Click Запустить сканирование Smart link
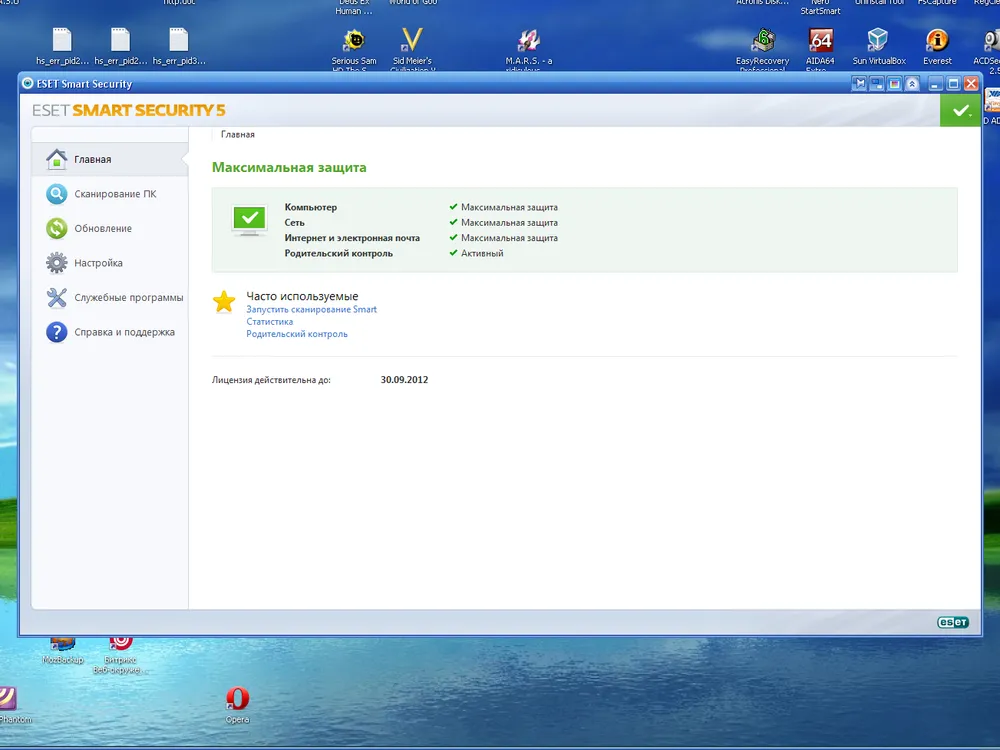Viewport: 1000px width, 750px height. [311, 310]
